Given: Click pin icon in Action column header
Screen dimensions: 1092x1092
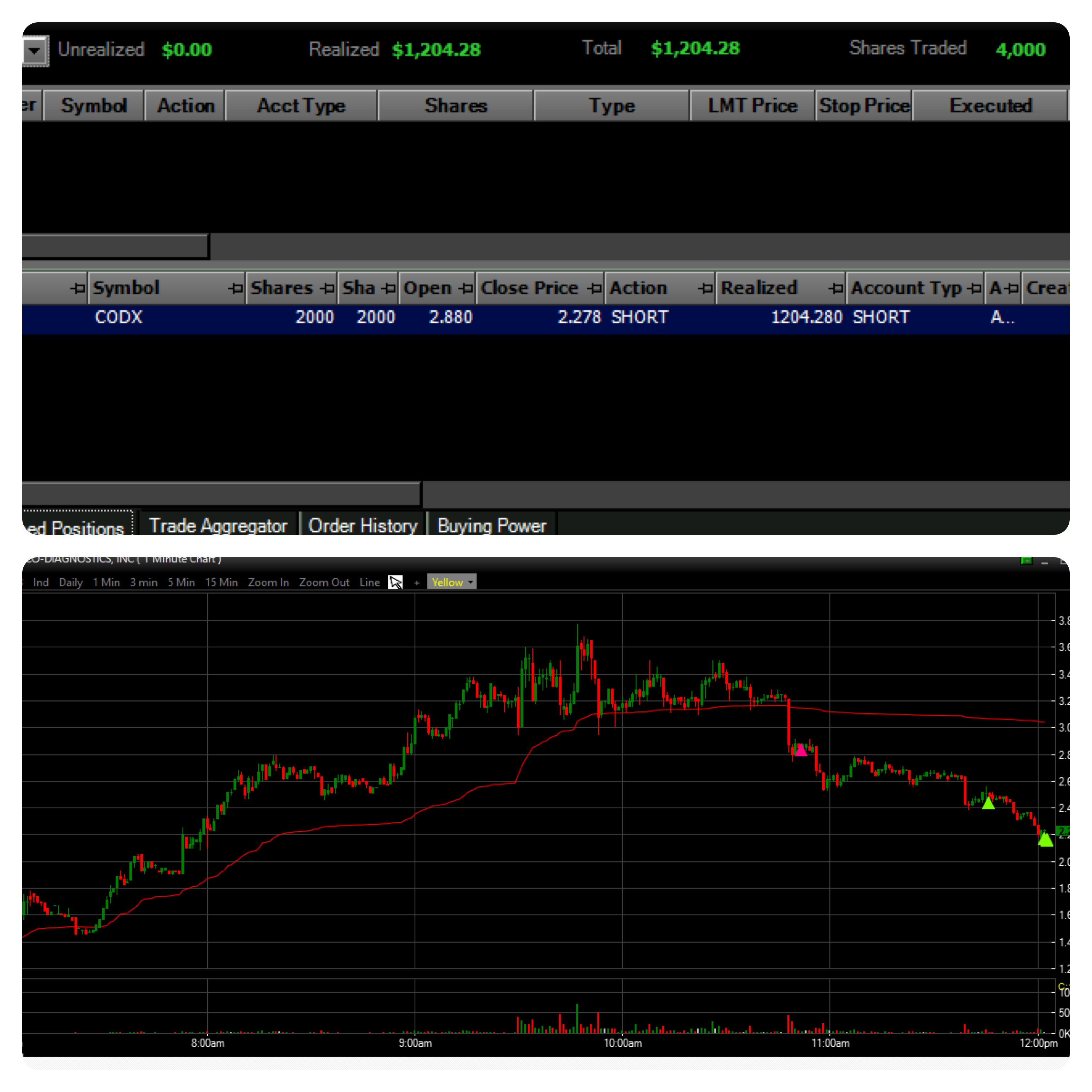Looking at the screenshot, I should click(705, 288).
